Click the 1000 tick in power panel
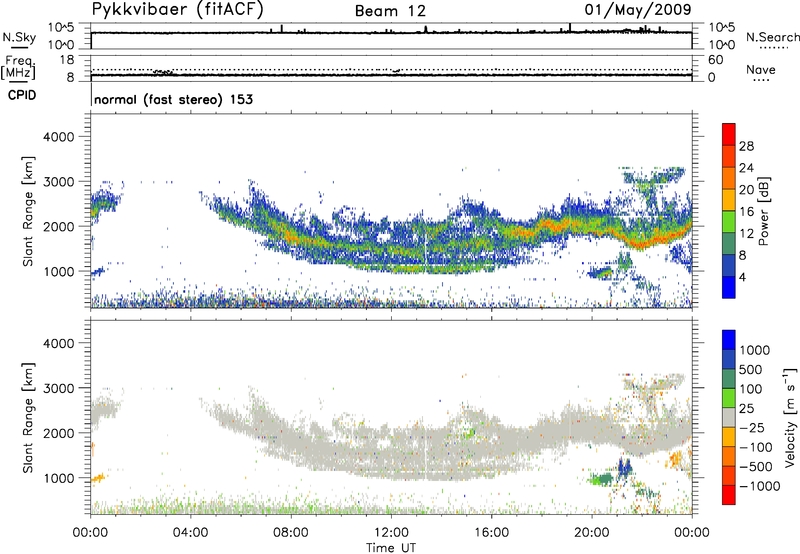The height and width of the screenshot is (554, 800). tap(58, 271)
